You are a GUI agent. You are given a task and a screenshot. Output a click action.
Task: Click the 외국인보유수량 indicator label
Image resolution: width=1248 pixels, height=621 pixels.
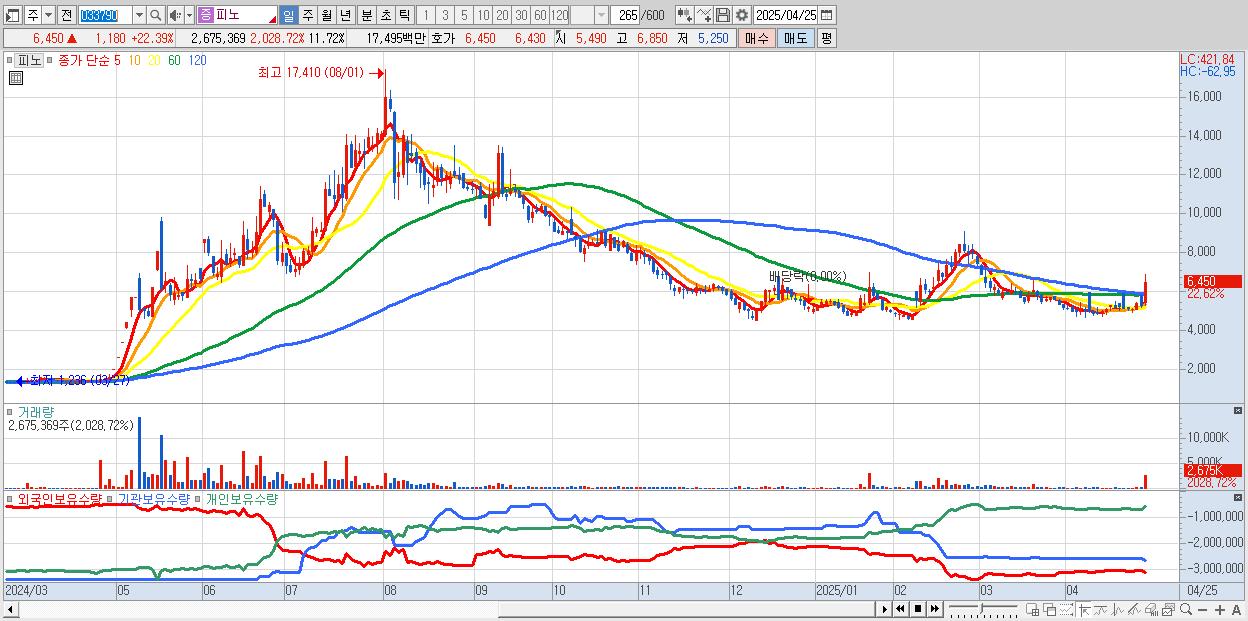pos(60,498)
